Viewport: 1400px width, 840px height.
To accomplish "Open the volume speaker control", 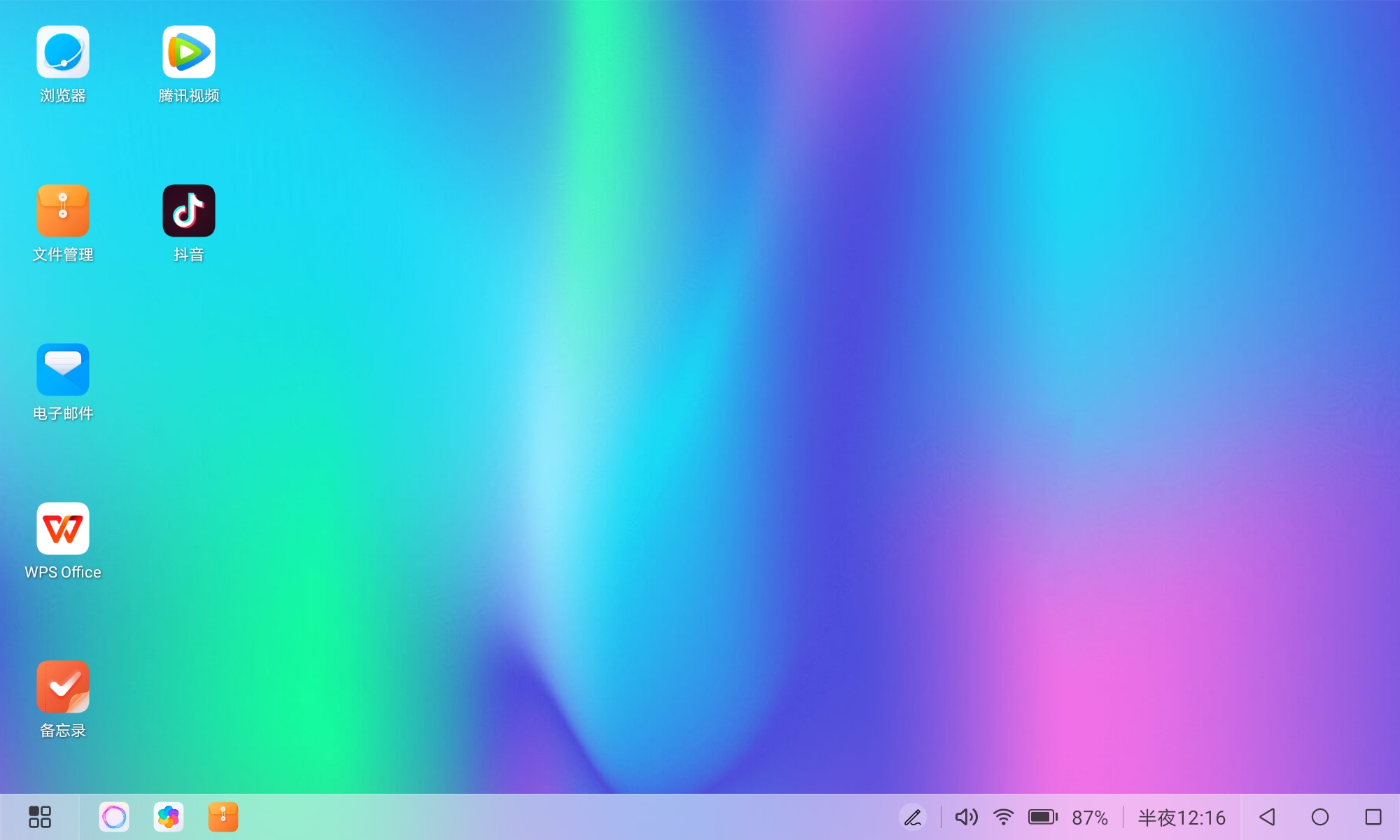I will pos(967,817).
